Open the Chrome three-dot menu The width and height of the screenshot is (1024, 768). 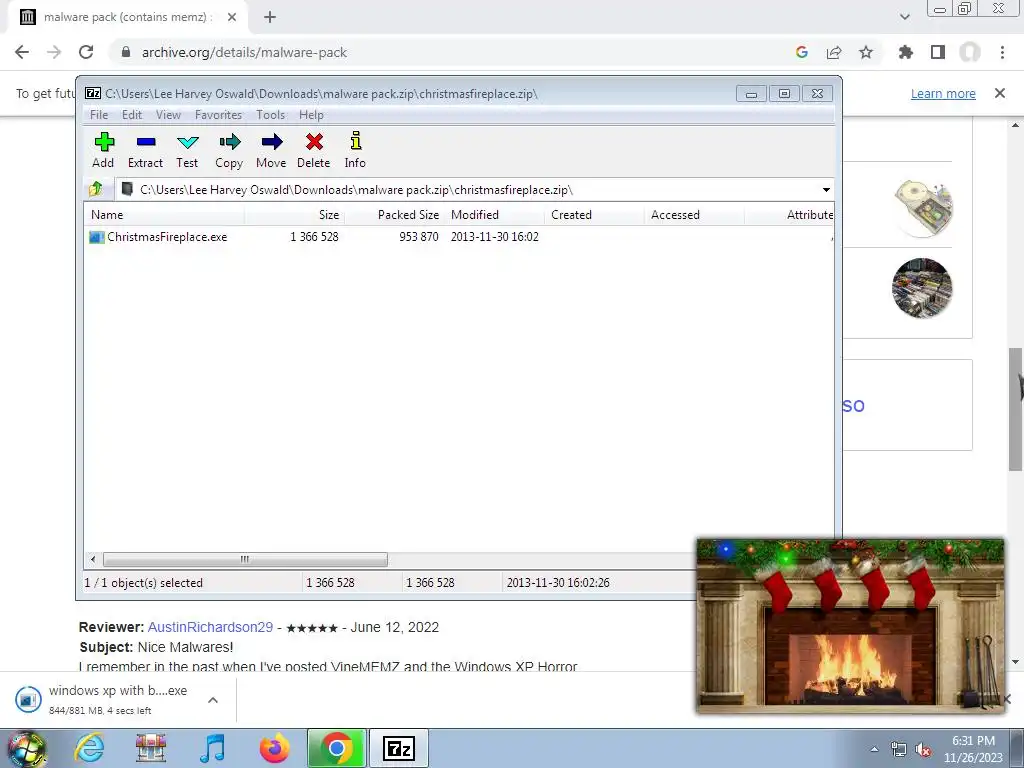pyautogui.click(x=1002, y=52)
